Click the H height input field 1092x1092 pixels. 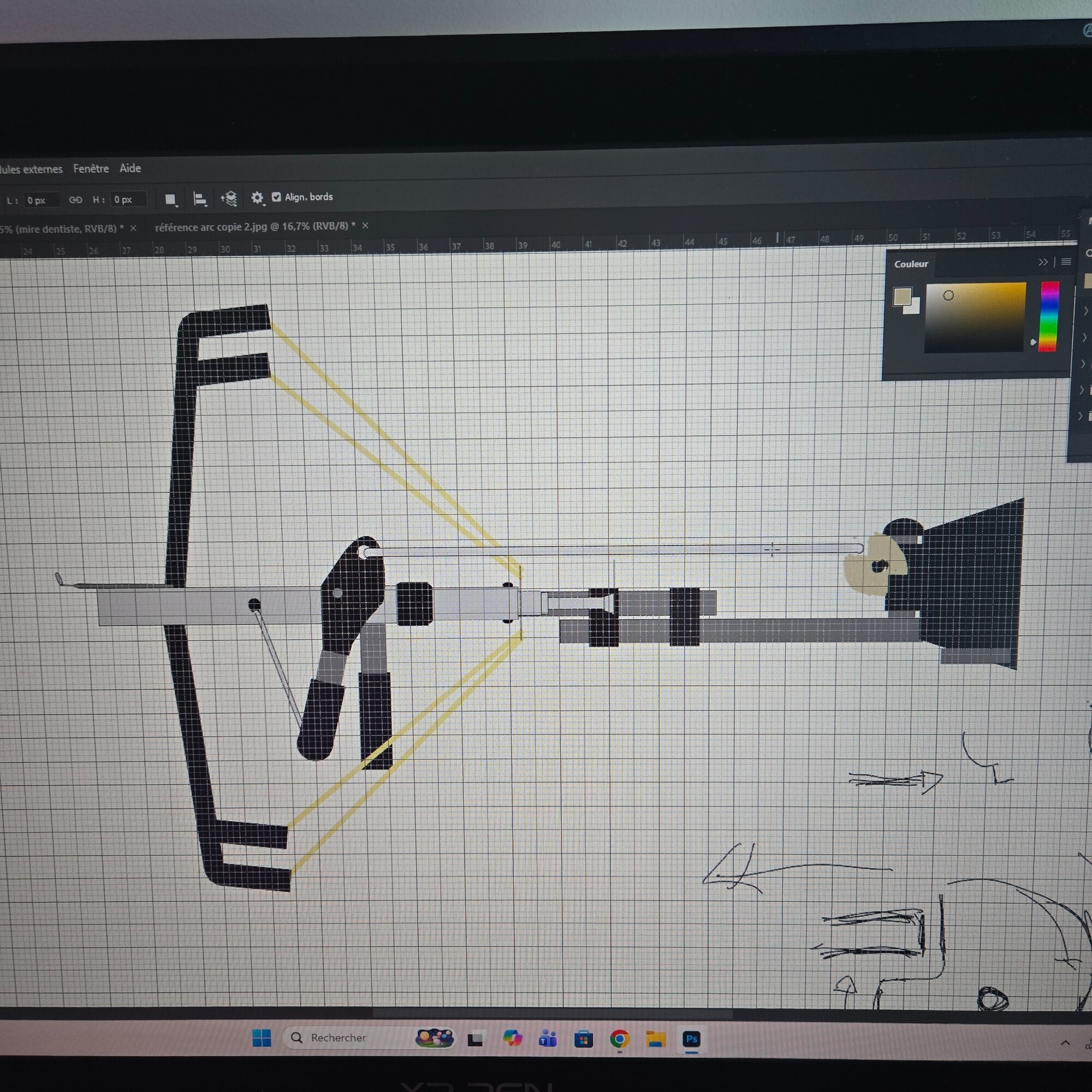[x=128, y=199]
